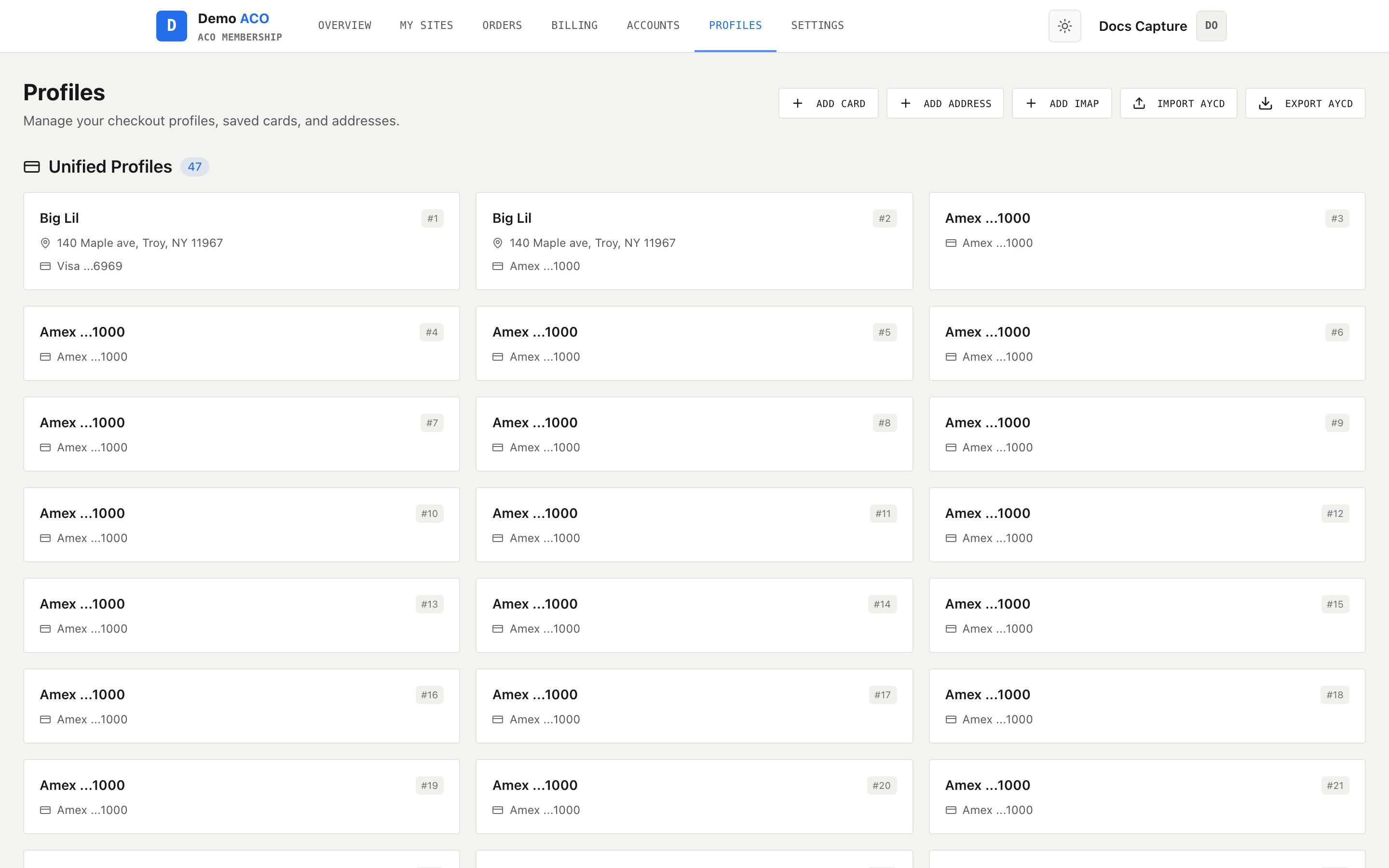Click the blue D logo icon
Viewport: 1389px width, 868px height.
[x=171, y=26]
